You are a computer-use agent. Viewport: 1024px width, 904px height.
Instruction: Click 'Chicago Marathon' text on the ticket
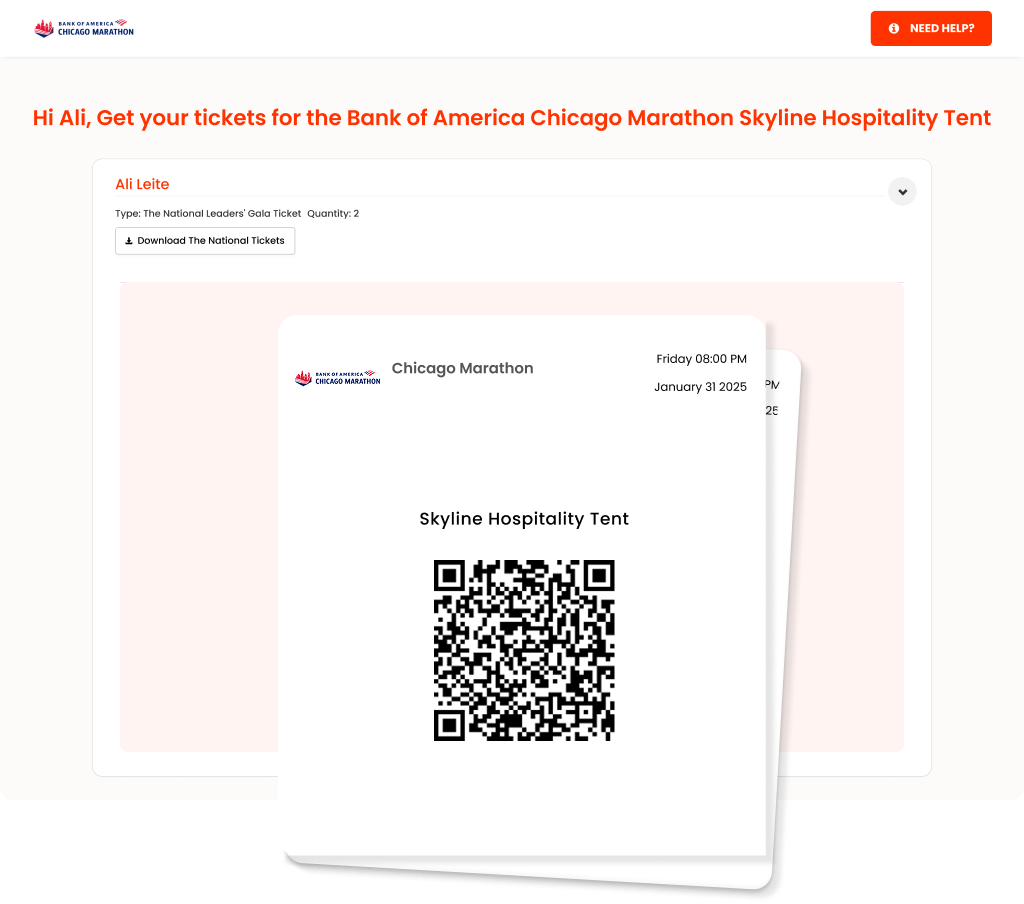462,368
